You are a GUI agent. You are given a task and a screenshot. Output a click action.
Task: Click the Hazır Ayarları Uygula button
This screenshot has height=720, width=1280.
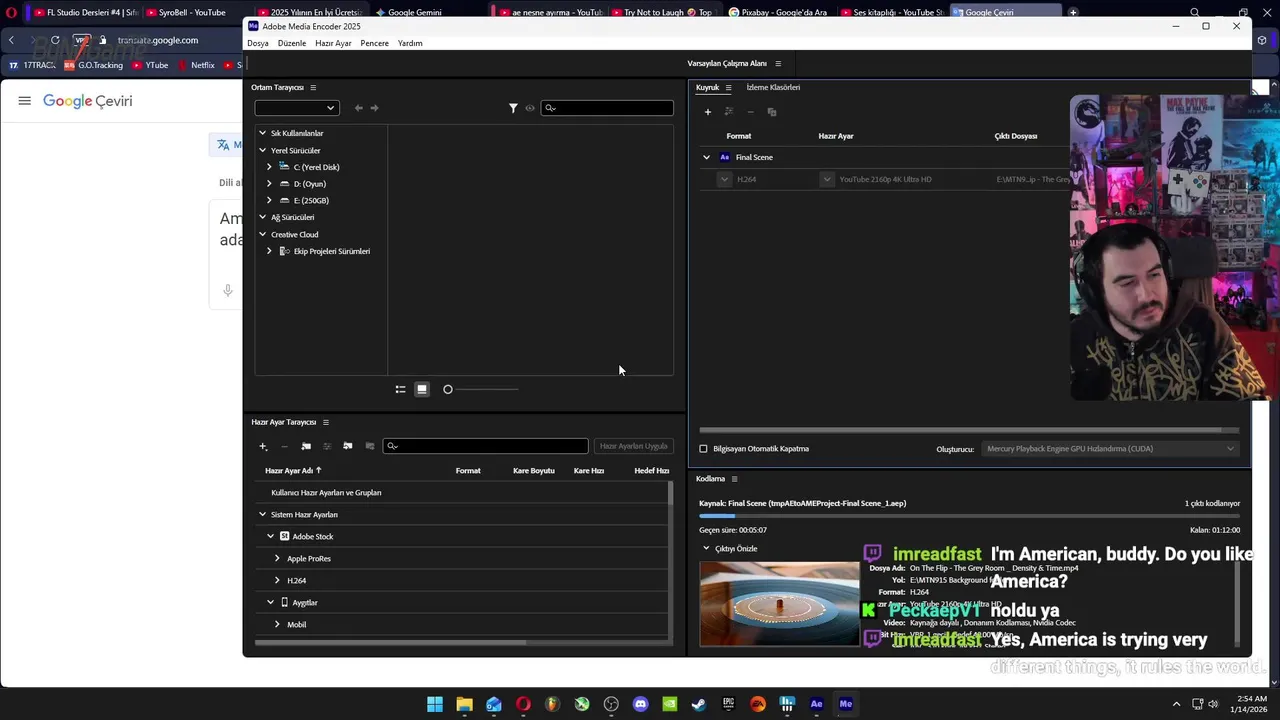(x=633, y=446)
